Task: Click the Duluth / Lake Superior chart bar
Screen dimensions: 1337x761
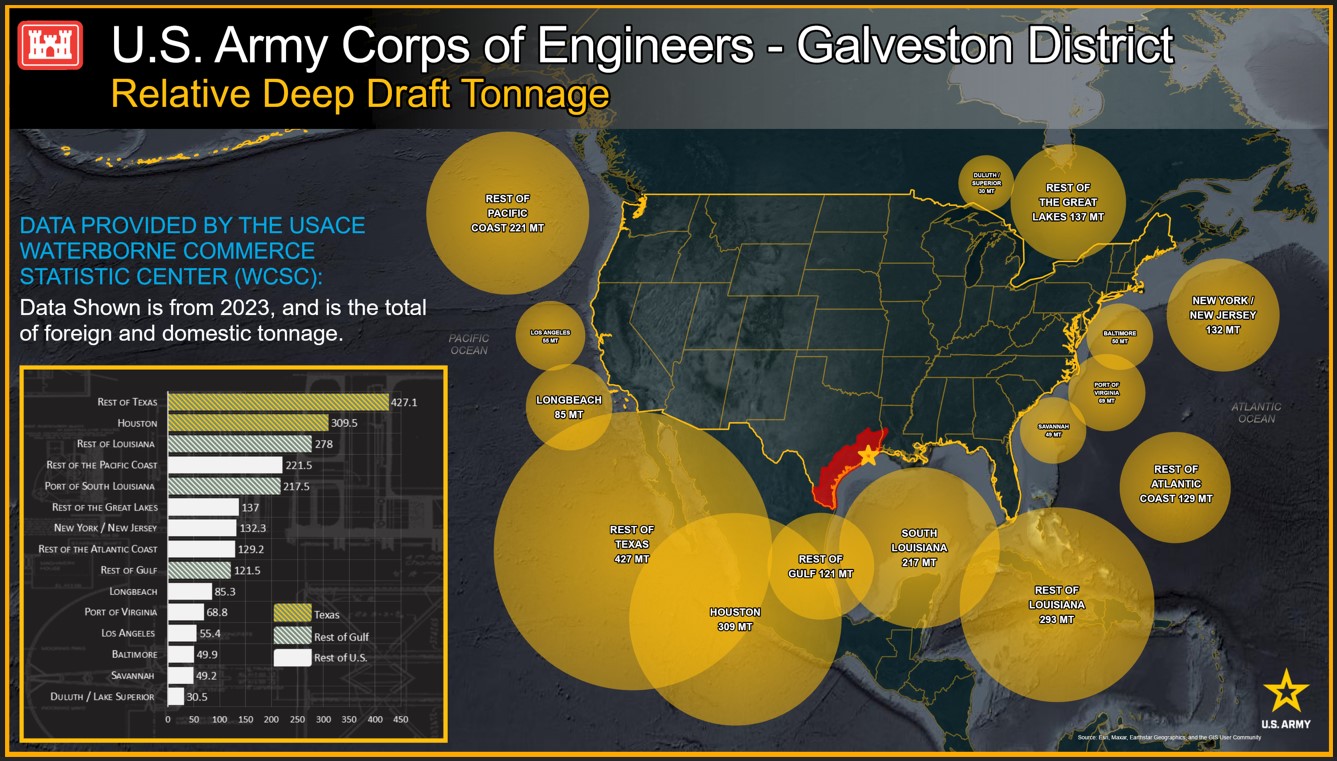Action: click(x=176, y=696)
